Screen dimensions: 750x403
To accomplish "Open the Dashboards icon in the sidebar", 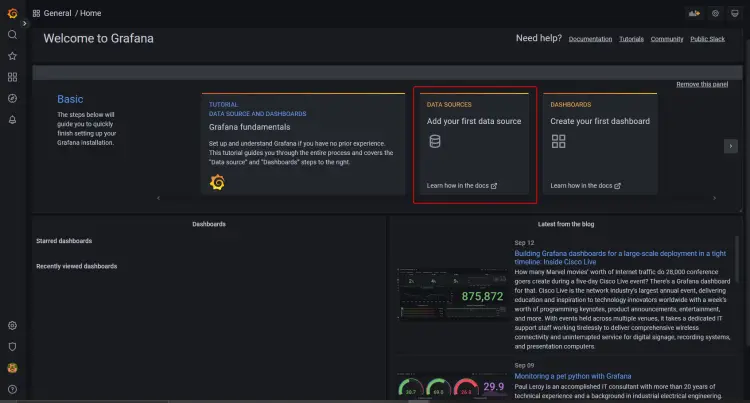I will (x=12, y=77).
